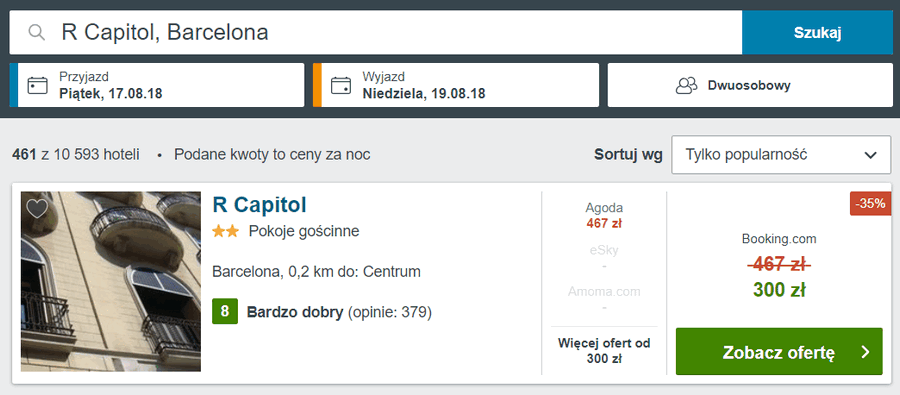Select the Agoda 467 zł offer

(x=604, y=216)
